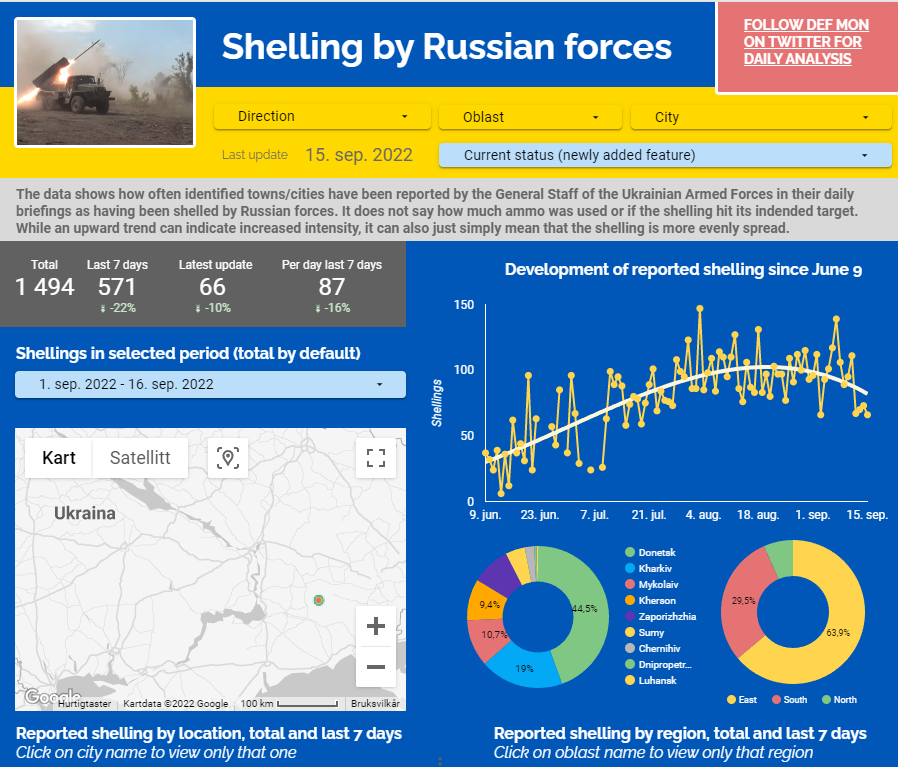Viewport: 898px width, 767px height.
Task: Click the red shelling marker on map
Action: click(318, 600)
